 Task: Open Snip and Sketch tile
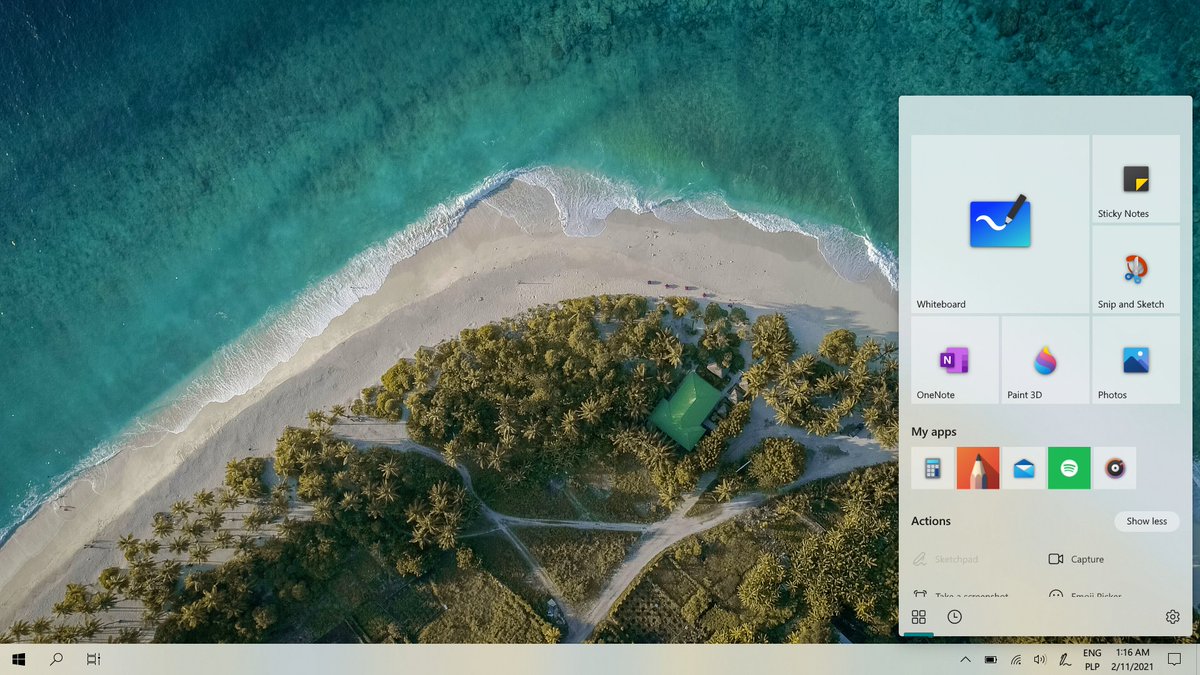coord(1136,269)
